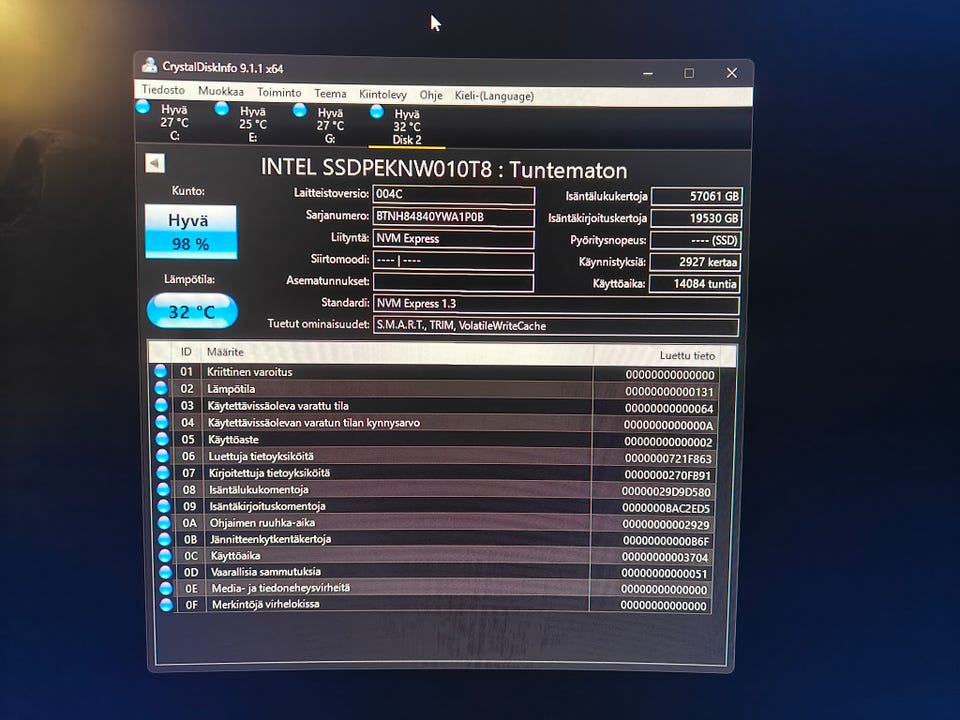Maximize the CrystalDiskInfo window
This screenshot has width=960, height=720.
[x=689, y=73]
